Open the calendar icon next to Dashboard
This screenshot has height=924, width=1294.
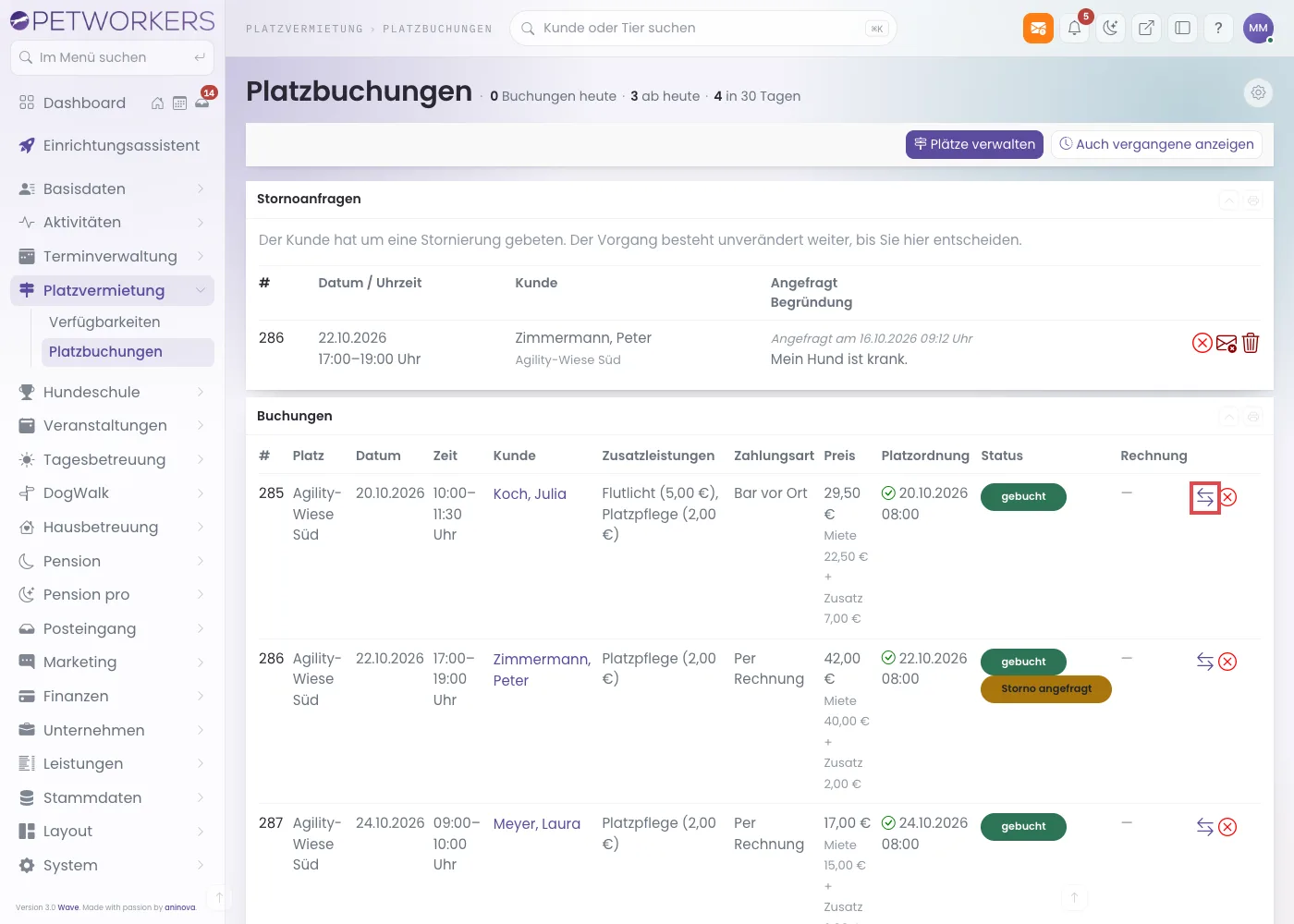180,103
